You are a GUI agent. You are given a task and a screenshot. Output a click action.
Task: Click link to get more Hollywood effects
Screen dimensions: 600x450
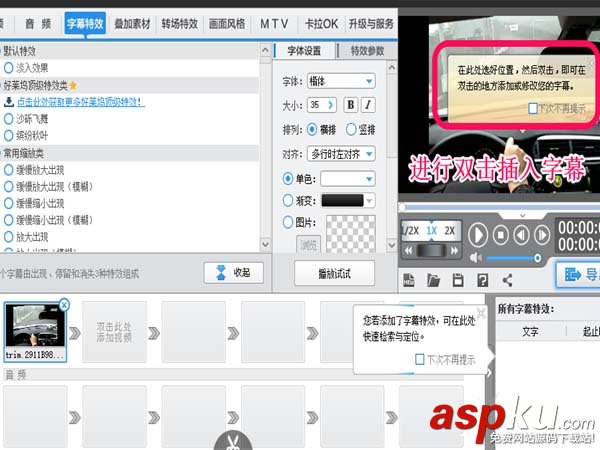(x=81, y=102)
